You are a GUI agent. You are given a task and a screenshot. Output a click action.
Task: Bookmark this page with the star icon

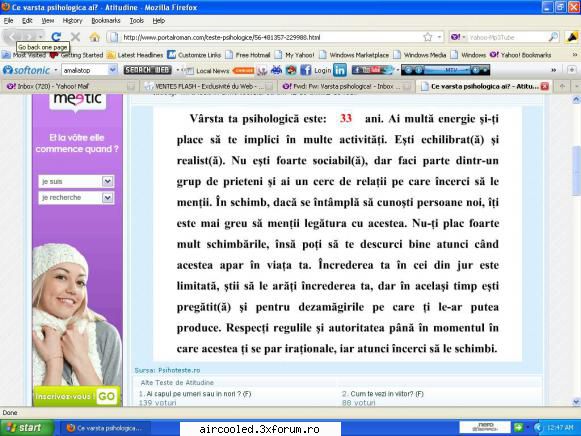click(x=428, y=37)
